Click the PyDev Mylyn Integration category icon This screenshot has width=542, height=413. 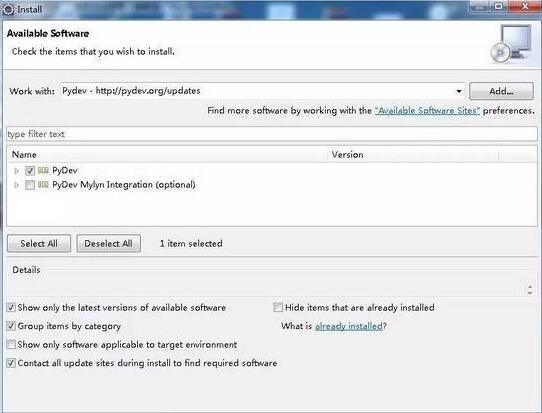tap(43, 185)
